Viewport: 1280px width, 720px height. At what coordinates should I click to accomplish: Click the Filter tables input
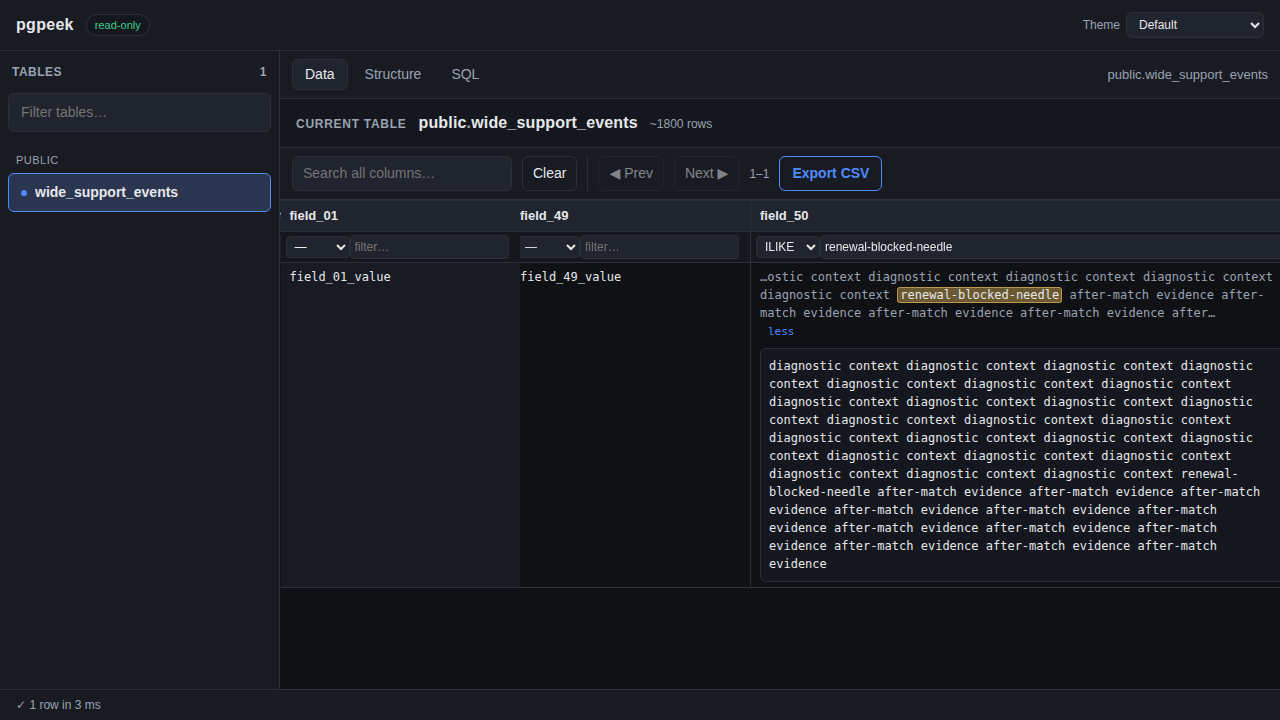point(139,112)
